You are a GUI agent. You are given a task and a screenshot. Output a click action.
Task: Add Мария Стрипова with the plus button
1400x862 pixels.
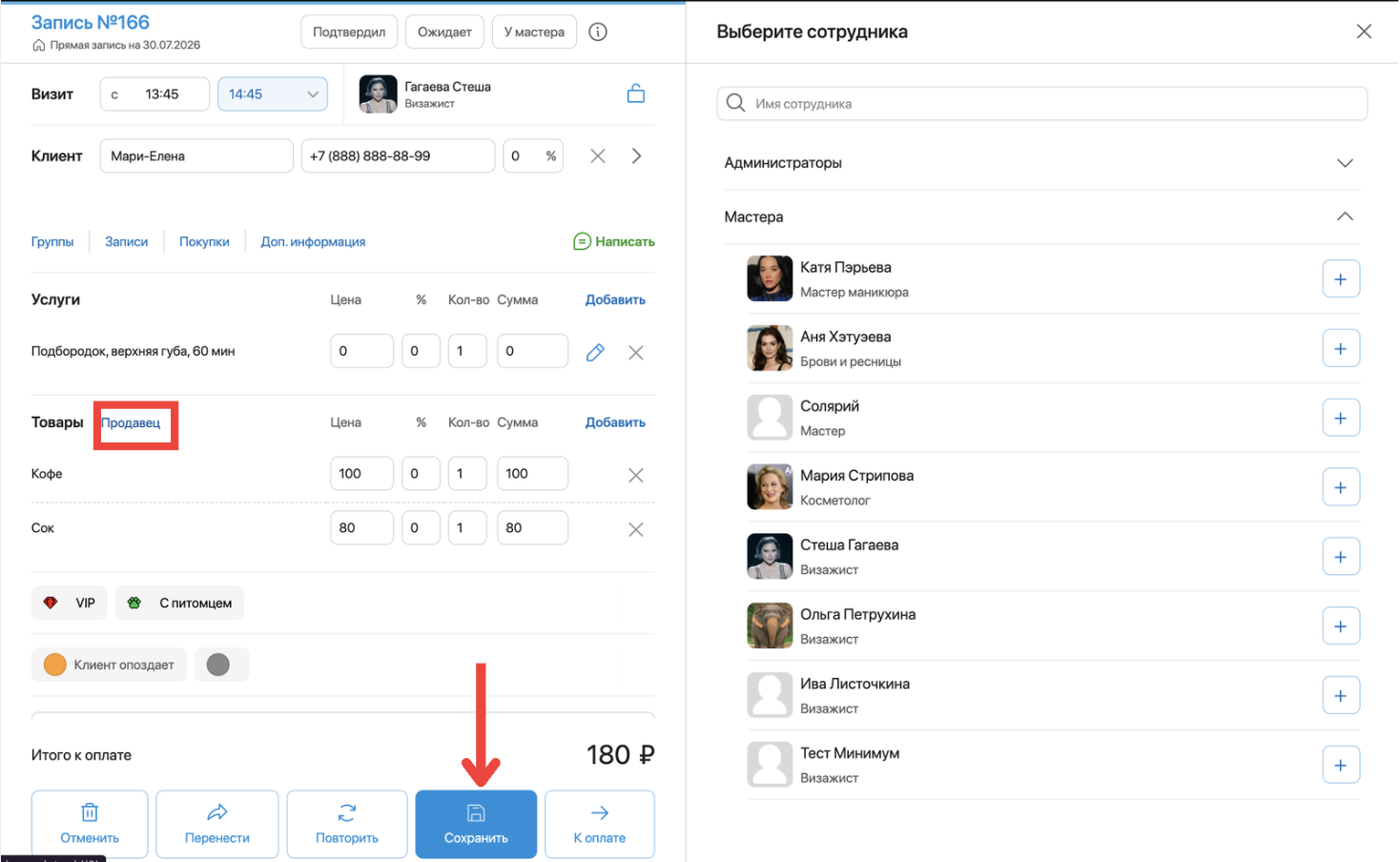tap(1341, 487)
